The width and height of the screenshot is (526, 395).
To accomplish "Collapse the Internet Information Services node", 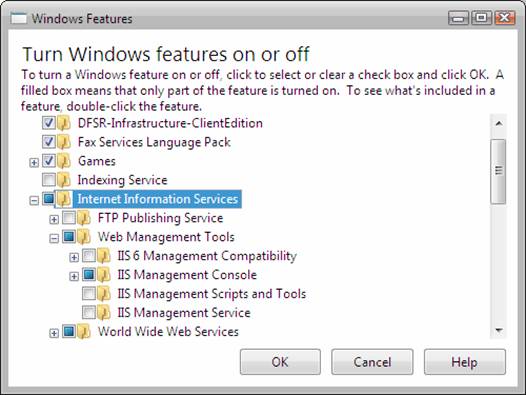I will 34,200.
